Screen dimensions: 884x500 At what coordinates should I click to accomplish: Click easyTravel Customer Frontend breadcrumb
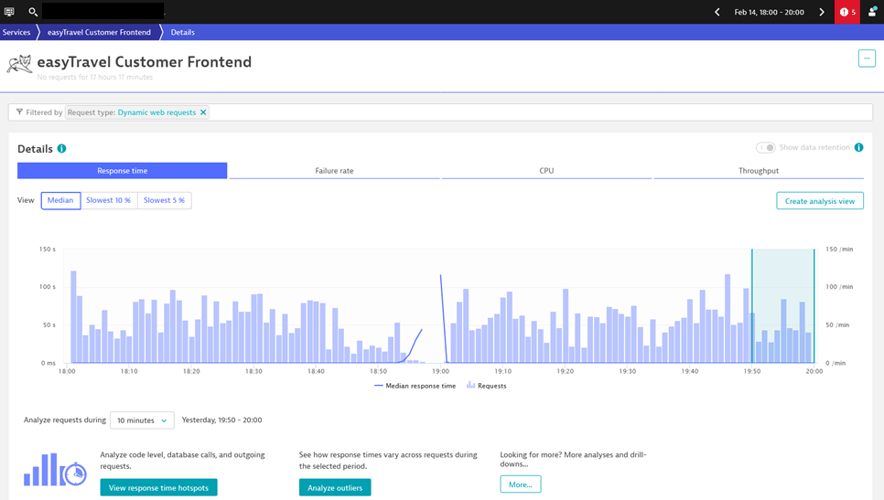[99, 32]
